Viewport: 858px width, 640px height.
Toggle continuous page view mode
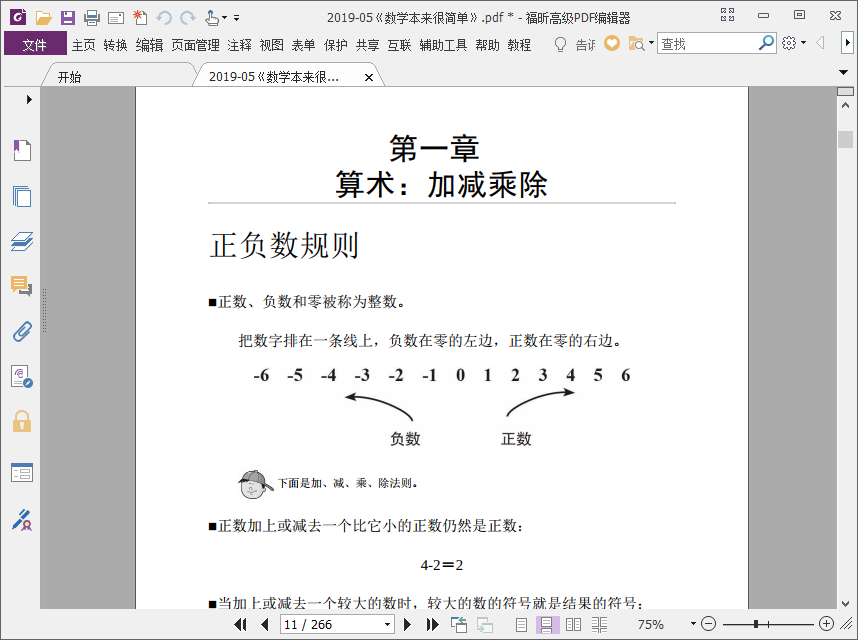click(x=546, y=624)
